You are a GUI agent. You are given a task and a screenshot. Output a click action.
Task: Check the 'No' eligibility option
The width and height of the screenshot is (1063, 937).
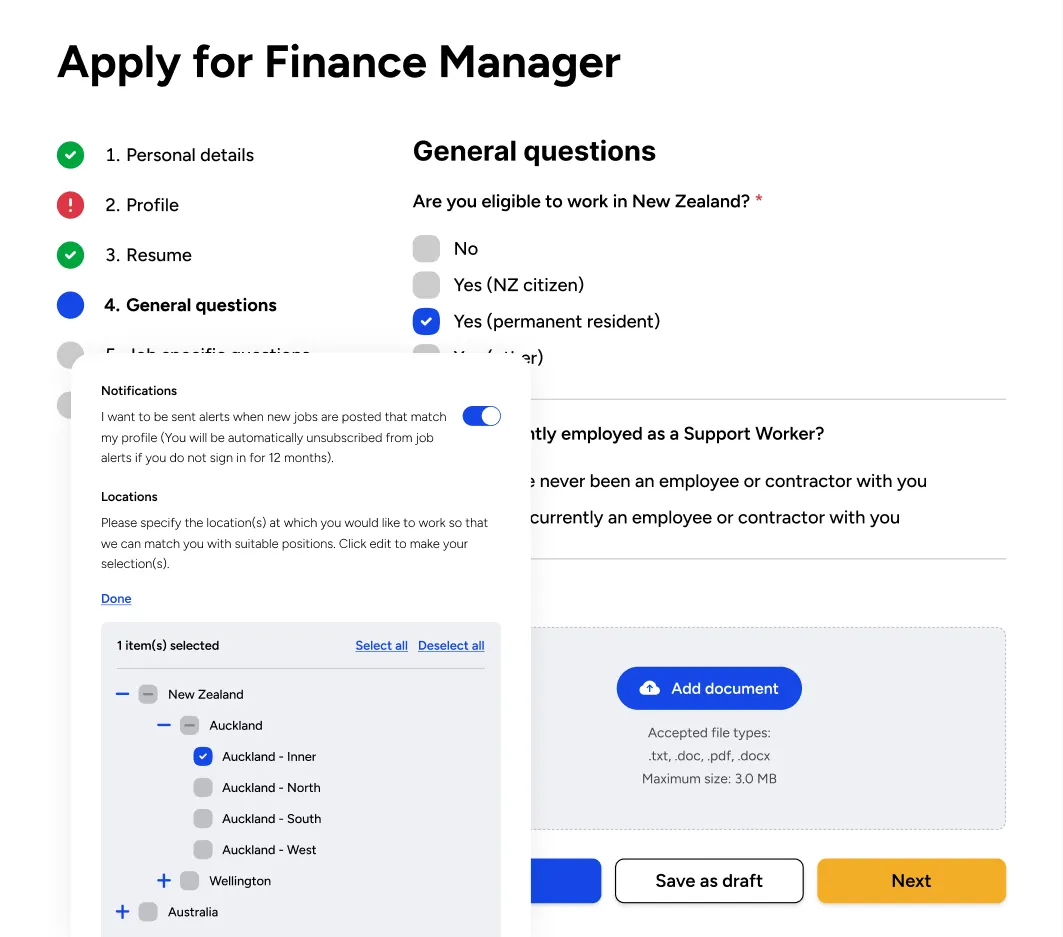point(427,249)
